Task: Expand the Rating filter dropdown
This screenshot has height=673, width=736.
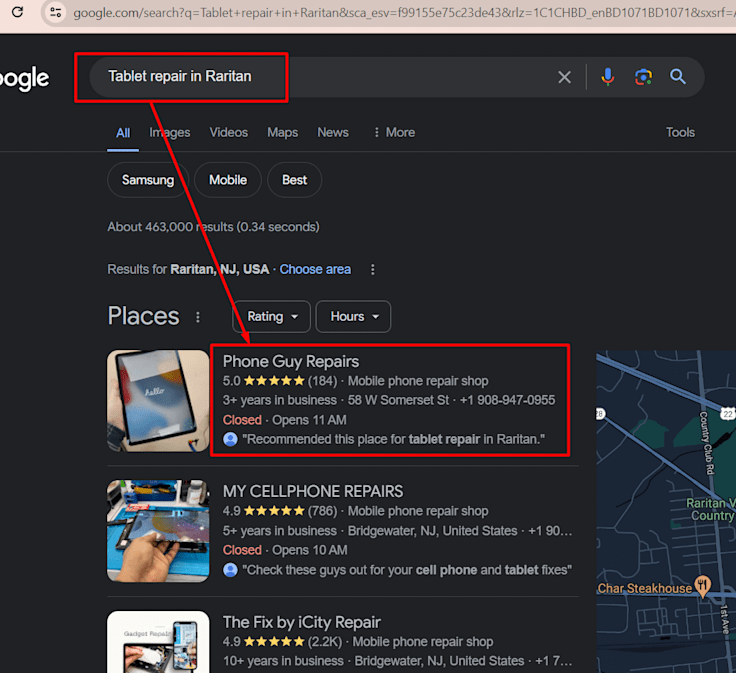Action: (271, 317)
